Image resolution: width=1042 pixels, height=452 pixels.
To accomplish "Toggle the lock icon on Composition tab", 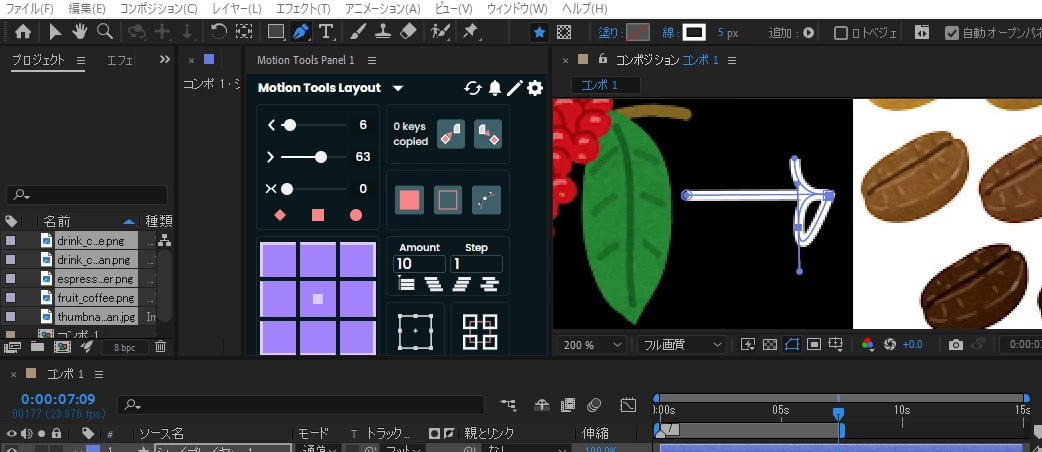I will [603, 59].
